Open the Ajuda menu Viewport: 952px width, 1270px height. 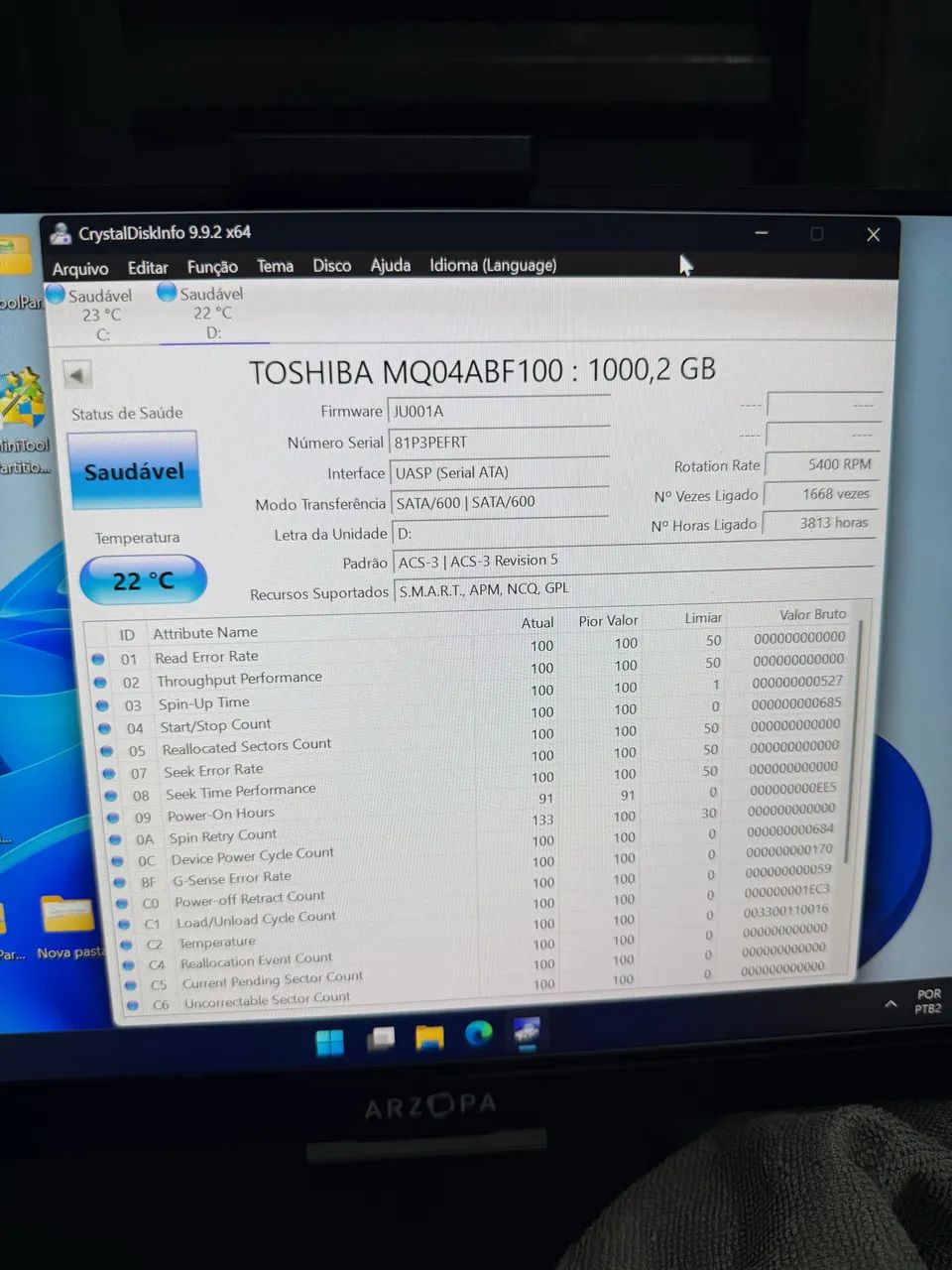[x=391, y=265]
